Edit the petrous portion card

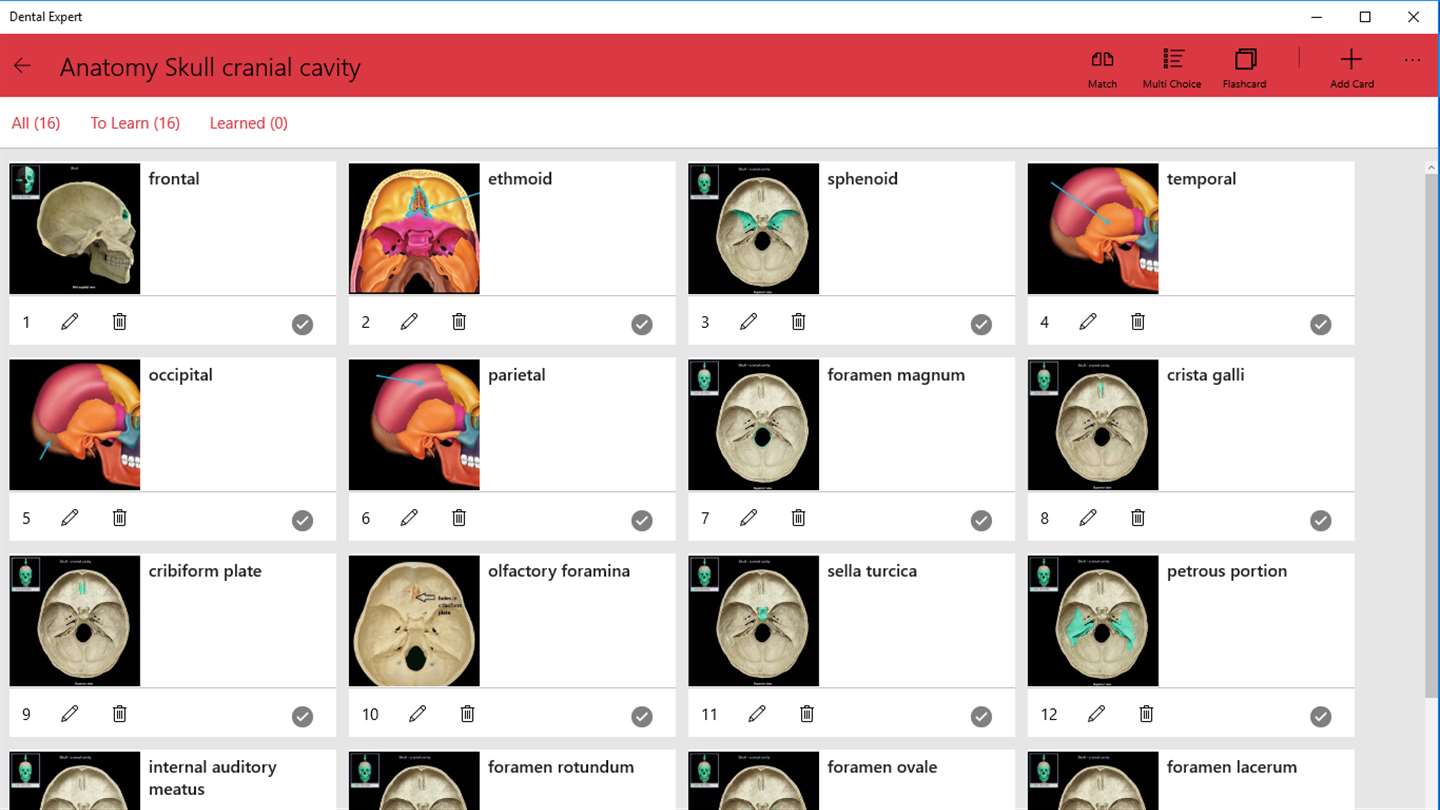[x=1097, y=714]
